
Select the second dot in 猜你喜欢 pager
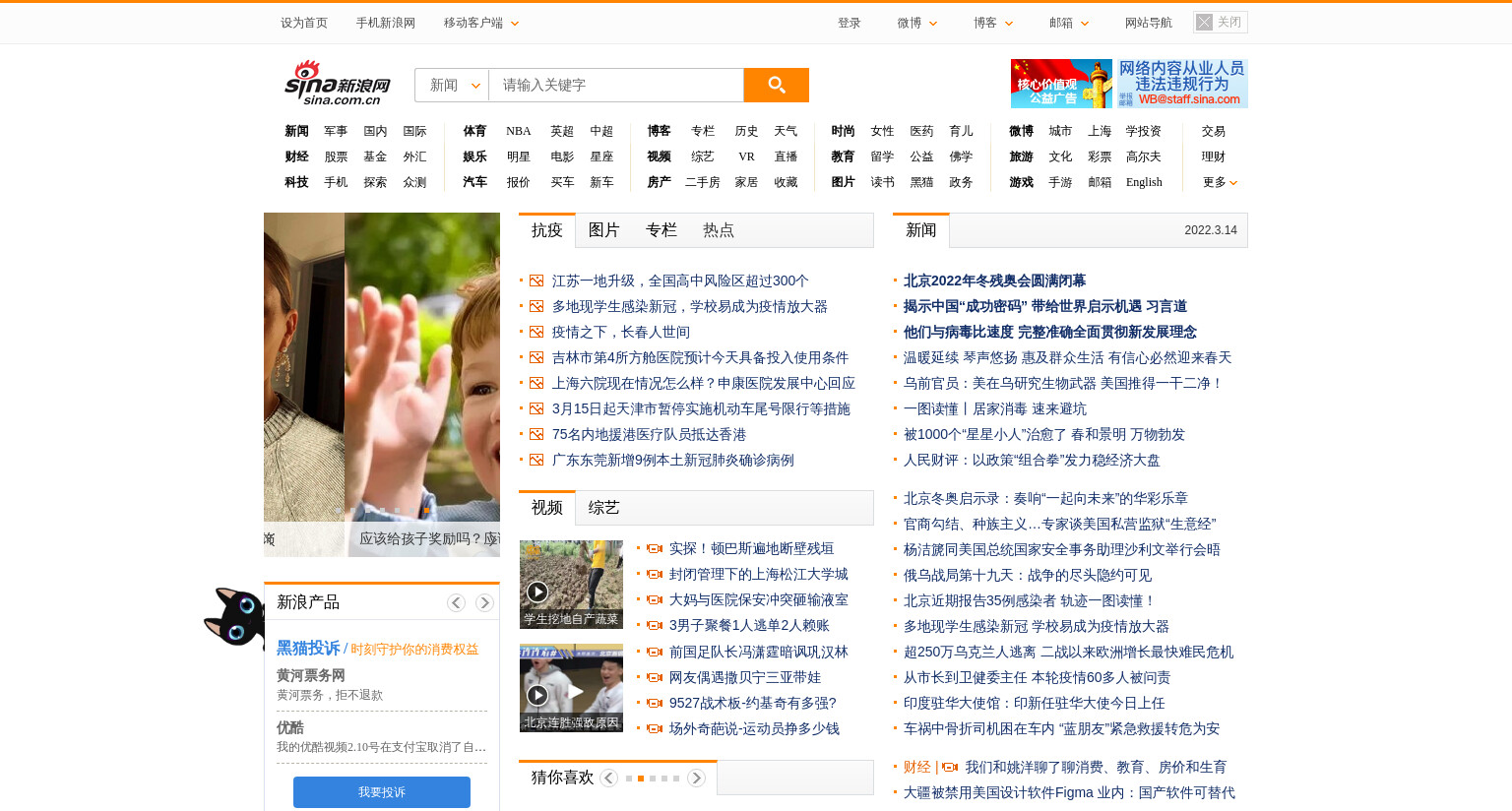(x=641, y=779)
